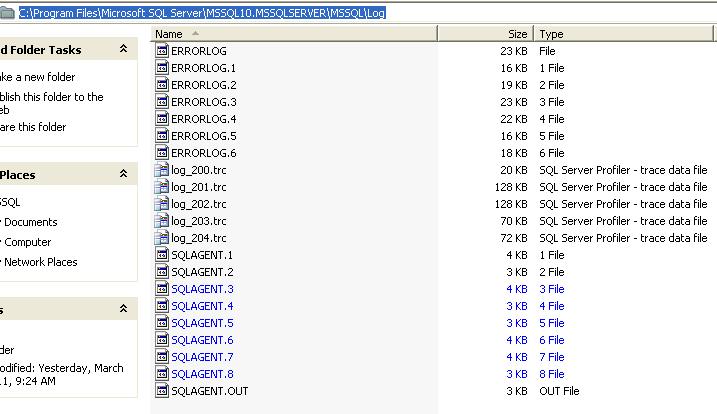Select the SQLAGENT.5 file icon
717x414 pixels.
(x=162, y=323)
